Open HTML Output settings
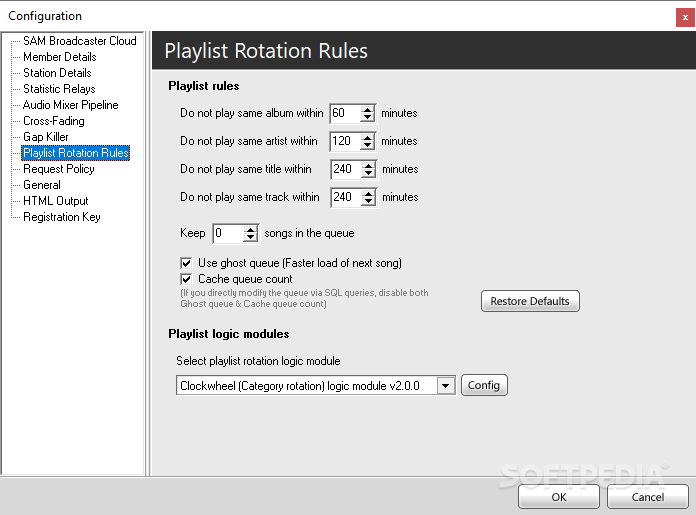Image resolution: width=696 pixels, height=515 pixels. point(56,201)
